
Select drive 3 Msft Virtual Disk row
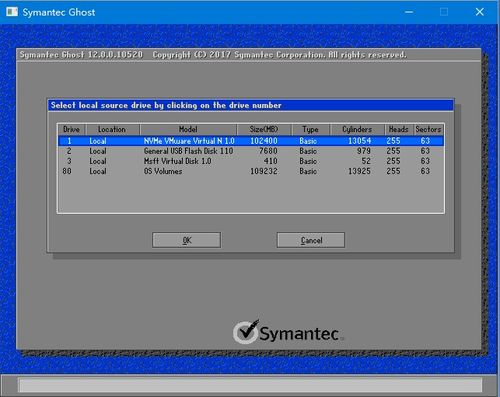click(251, 161)
